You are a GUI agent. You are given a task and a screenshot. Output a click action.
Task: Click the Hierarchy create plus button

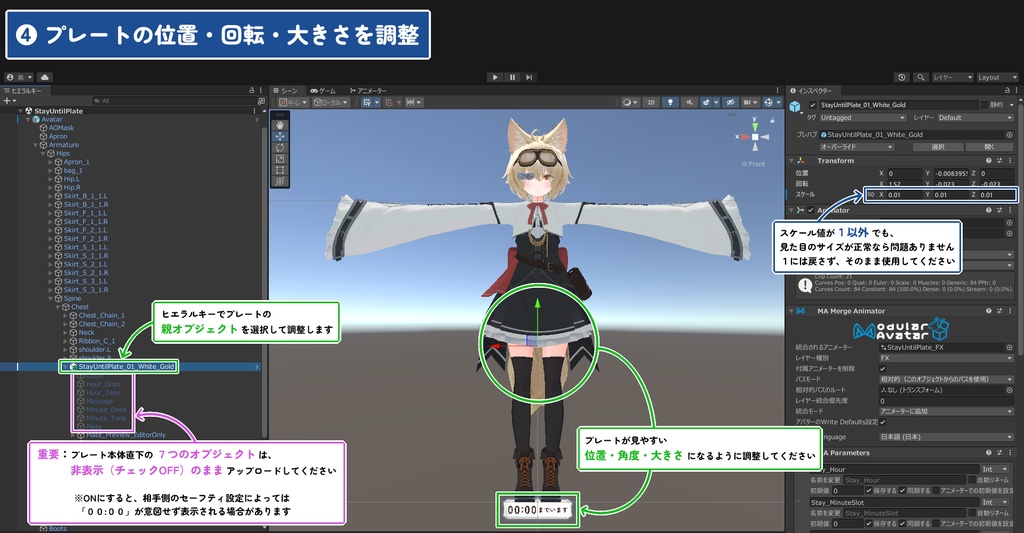click(8, 101)
